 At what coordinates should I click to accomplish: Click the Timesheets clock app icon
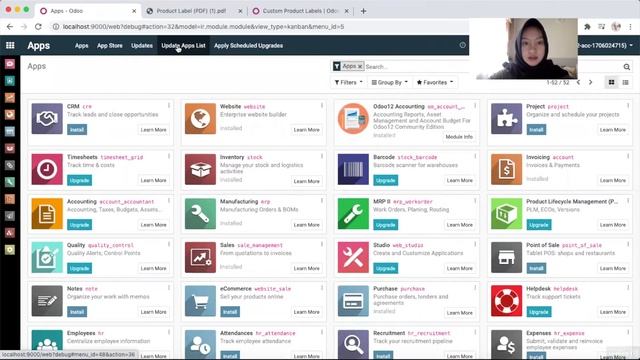click(47, 169)
